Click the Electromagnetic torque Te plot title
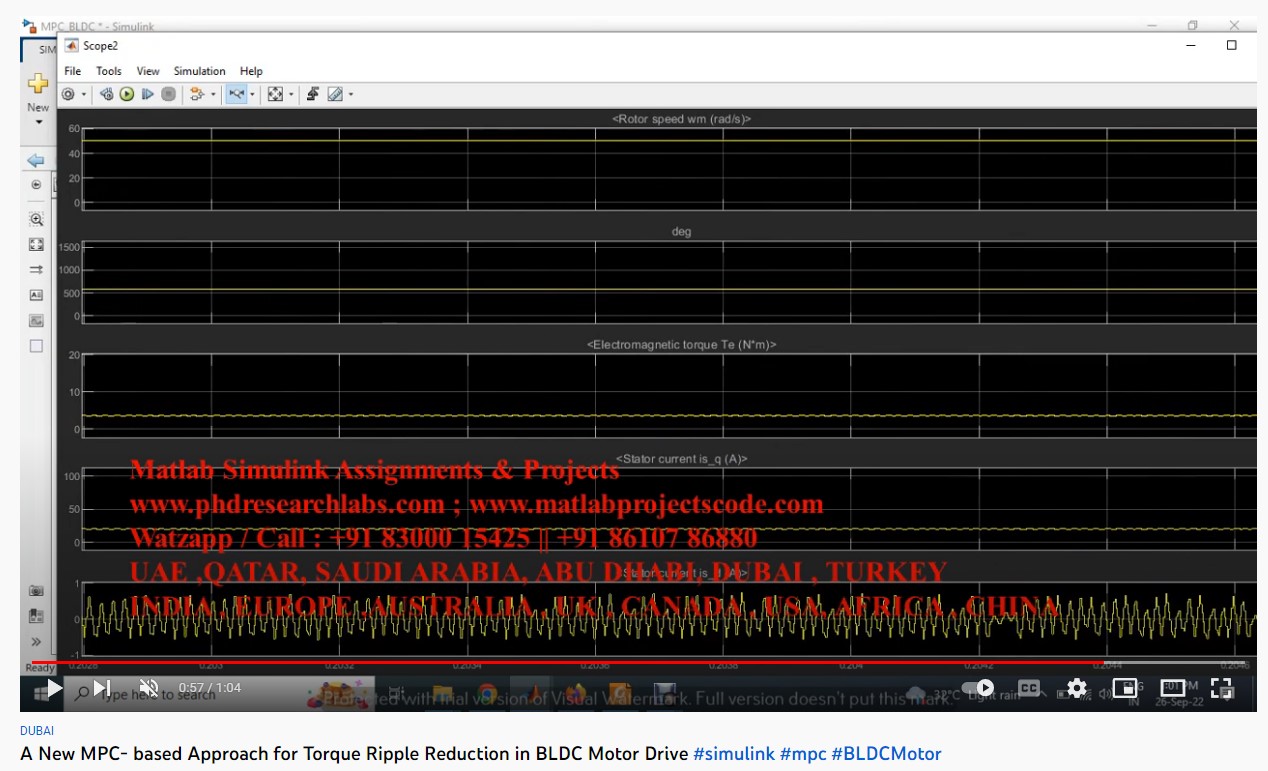The width and height of the screenshot is (1268, 771). (x=681, y=344)
